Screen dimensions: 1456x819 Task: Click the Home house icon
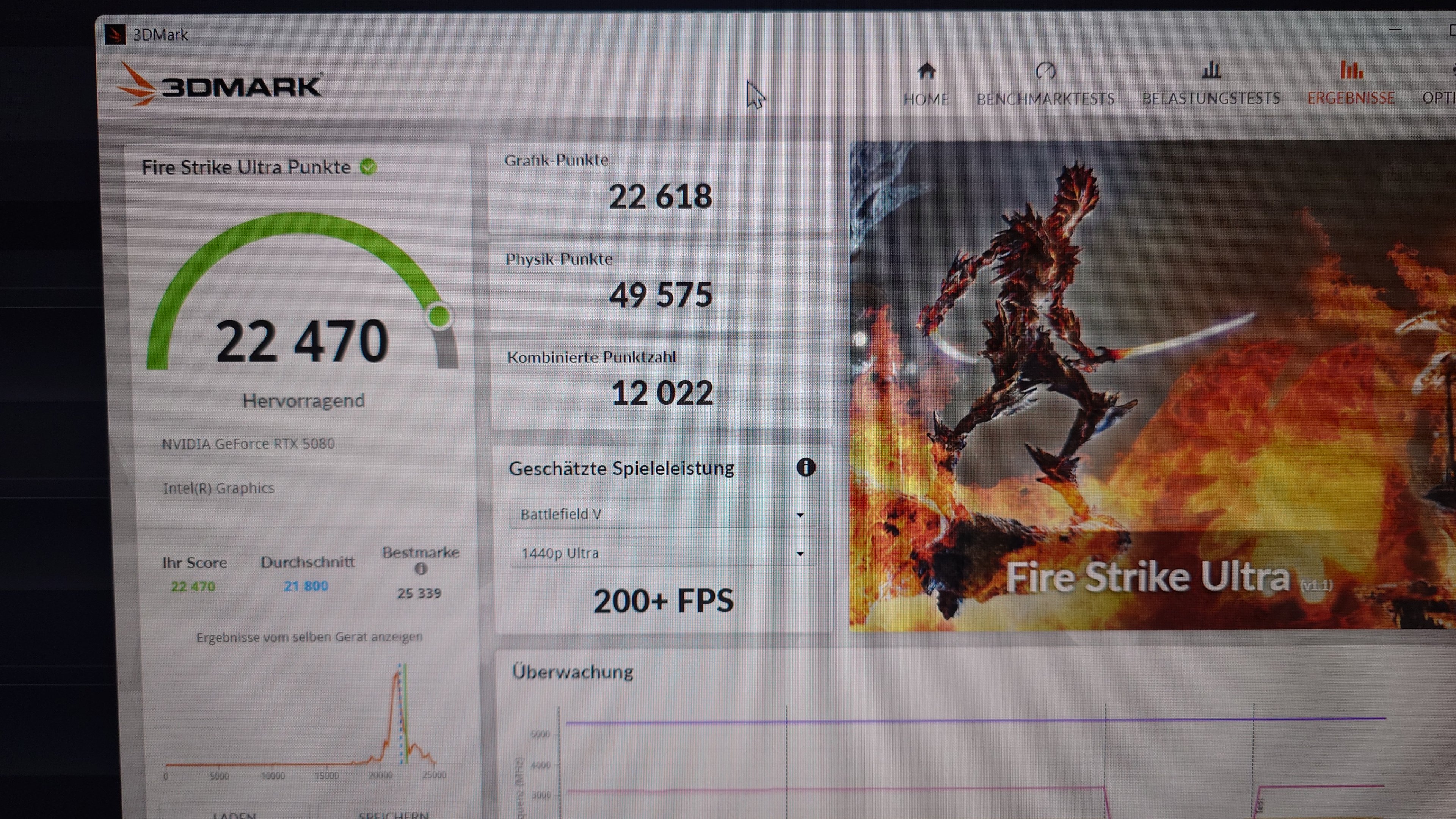pyautogui.click(x=926, y=71)
